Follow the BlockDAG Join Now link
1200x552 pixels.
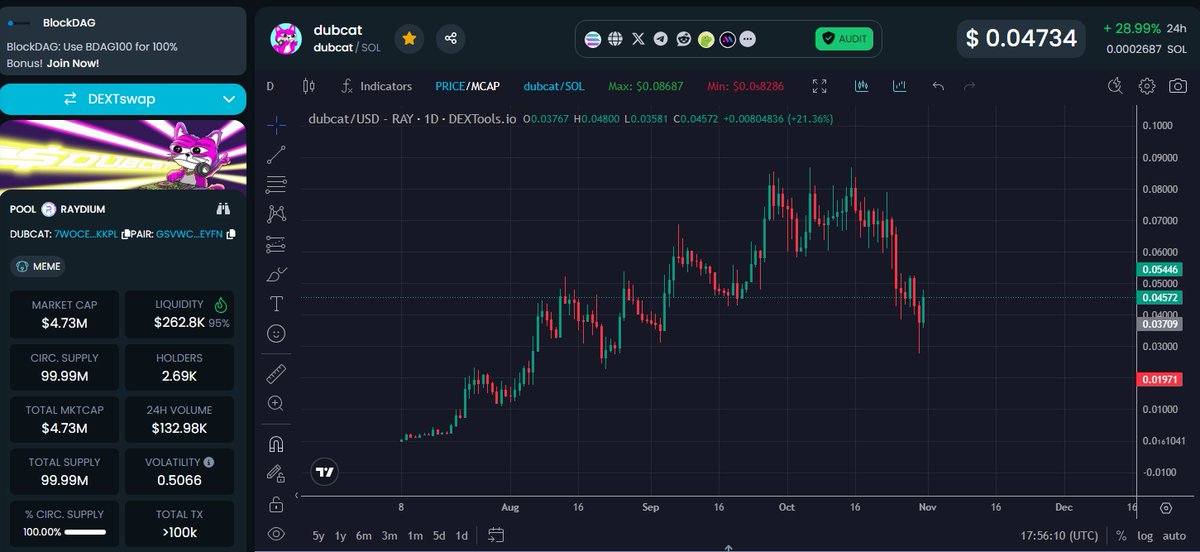(72, 63)
